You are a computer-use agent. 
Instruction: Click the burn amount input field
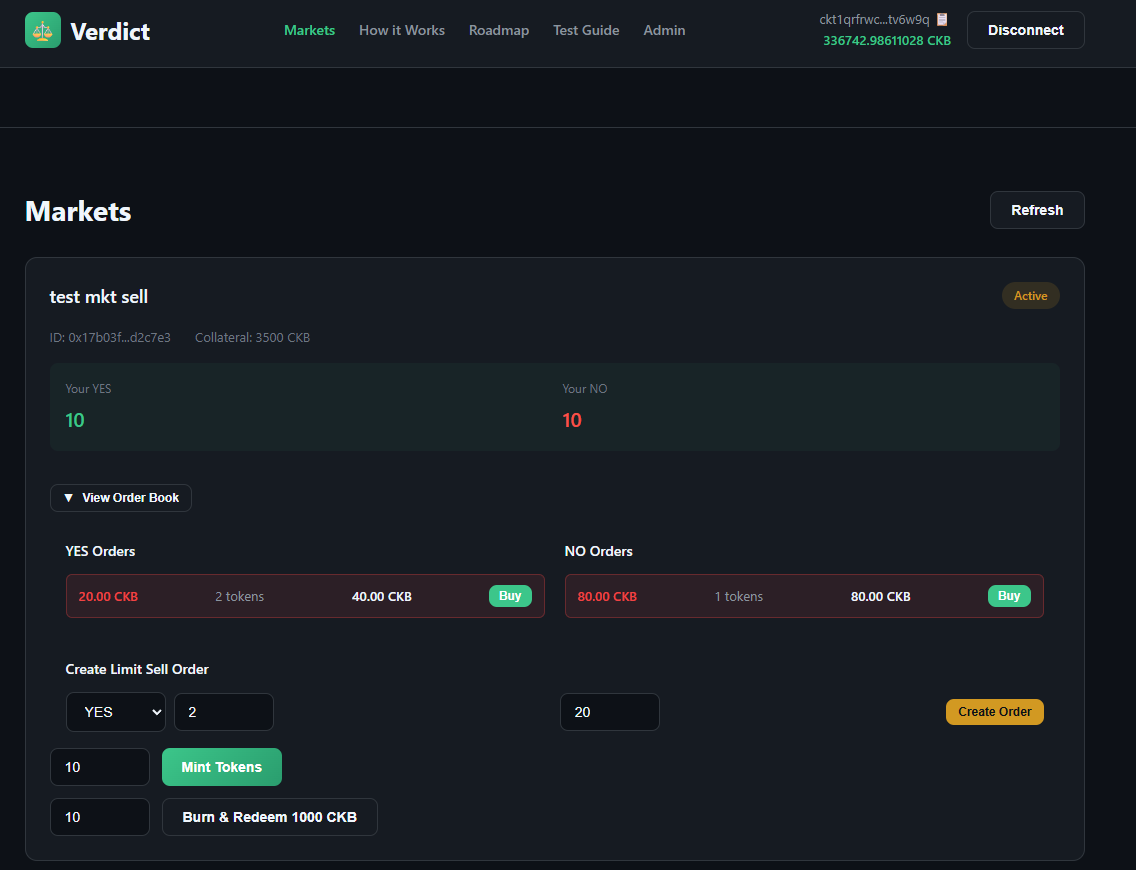point(100,817)
